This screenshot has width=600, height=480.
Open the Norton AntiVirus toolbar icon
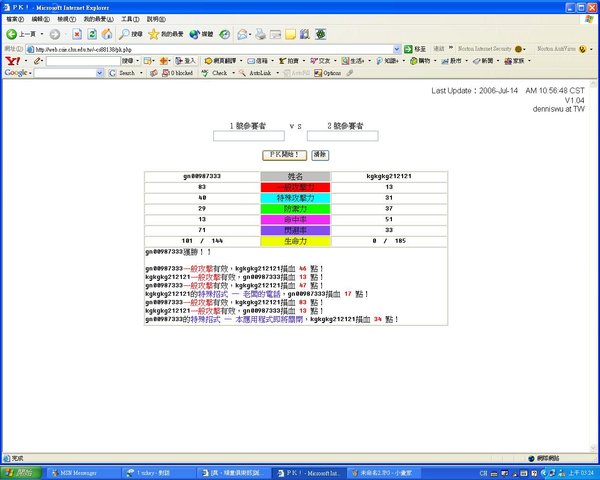pyautogui.click(x=582, y=49)
